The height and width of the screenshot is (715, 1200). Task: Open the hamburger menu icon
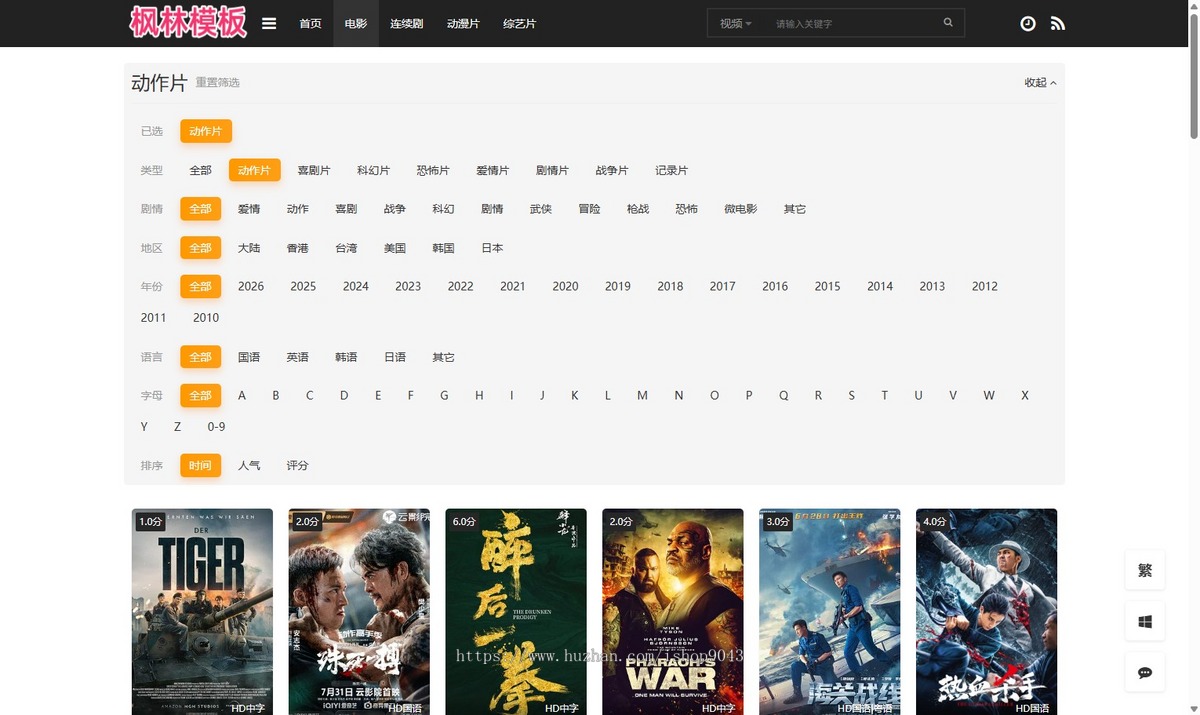click(269, 23)
